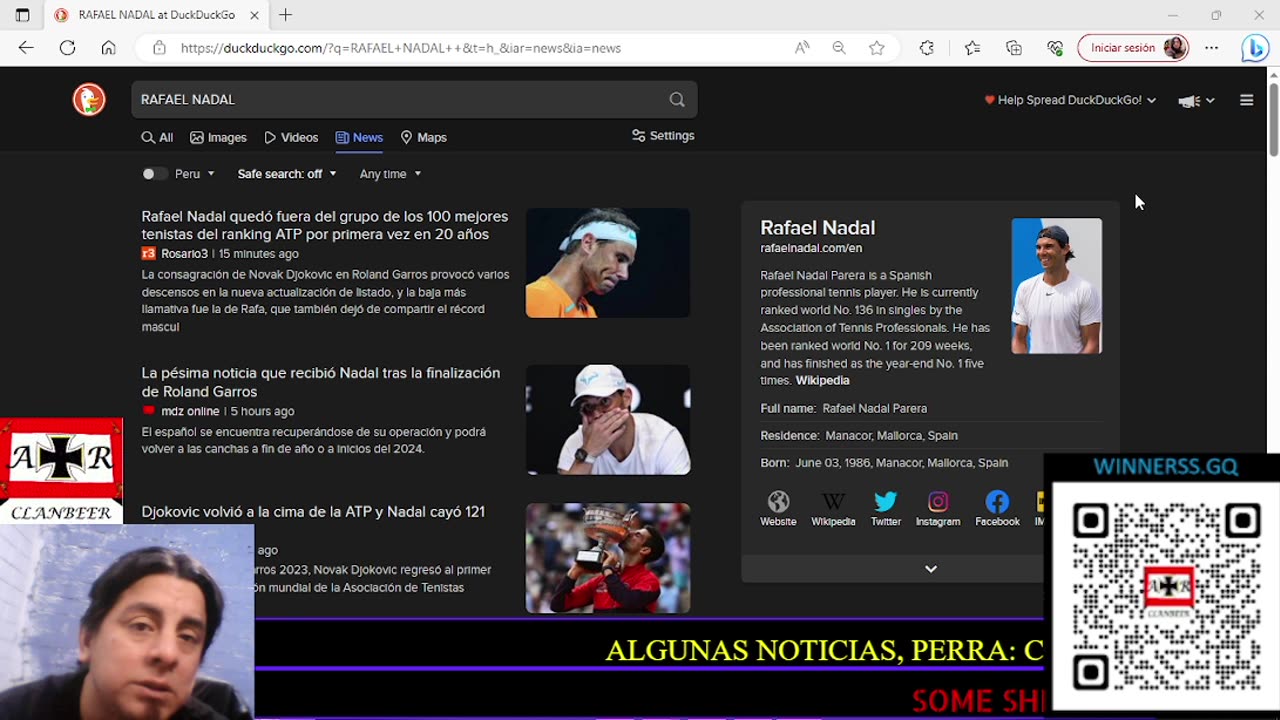Image resolution: width=1280 pixels, height=720 pixels.
Task: Open the Any time filter dropdown
Action: click(390, 174)
